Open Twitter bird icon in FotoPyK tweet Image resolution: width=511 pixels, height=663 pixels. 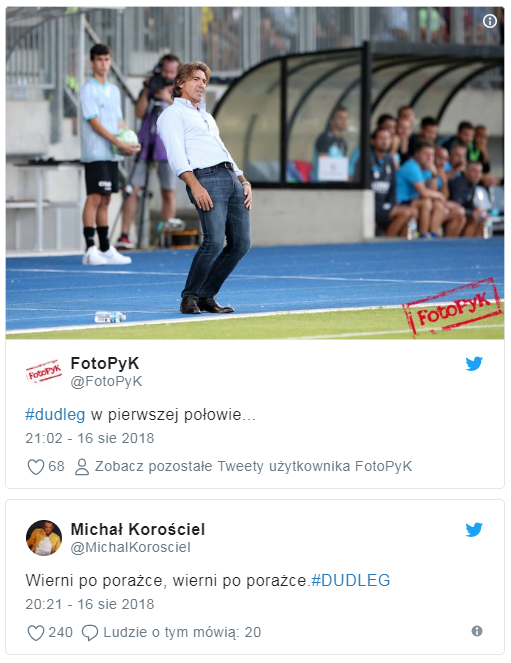(x=474, y=364)
